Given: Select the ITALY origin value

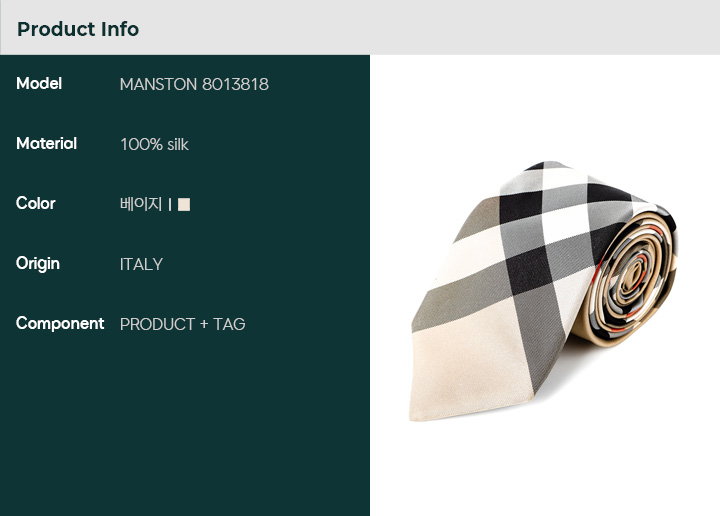Looking at the screenshot, I should (x=141, y=264).
